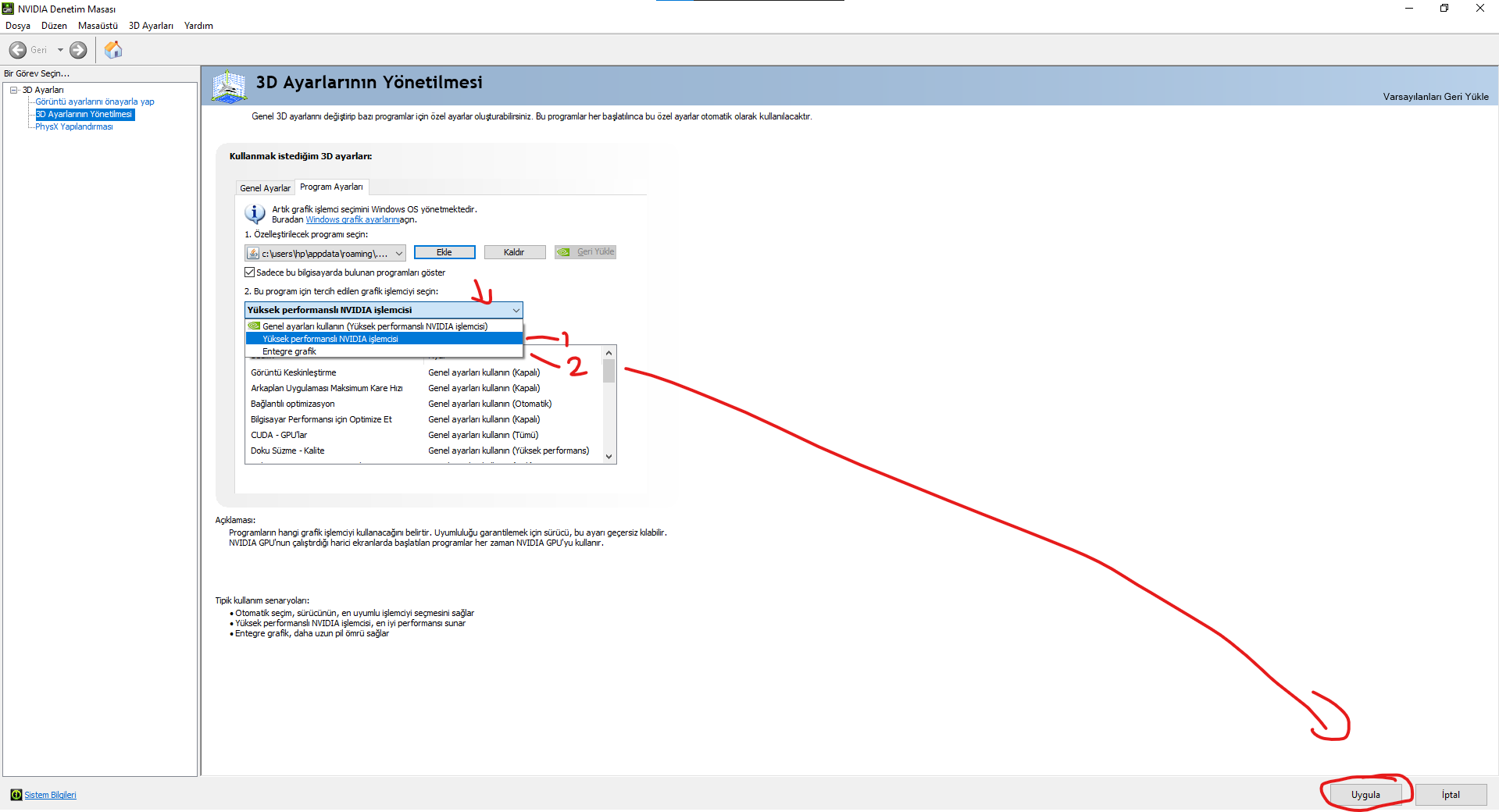Image resolution: width=1499 pixels, height=812 pixels.
Task: Click 'Genel ayarları kullanın (Yüksek performans)' value
Action: coord(509,451)
